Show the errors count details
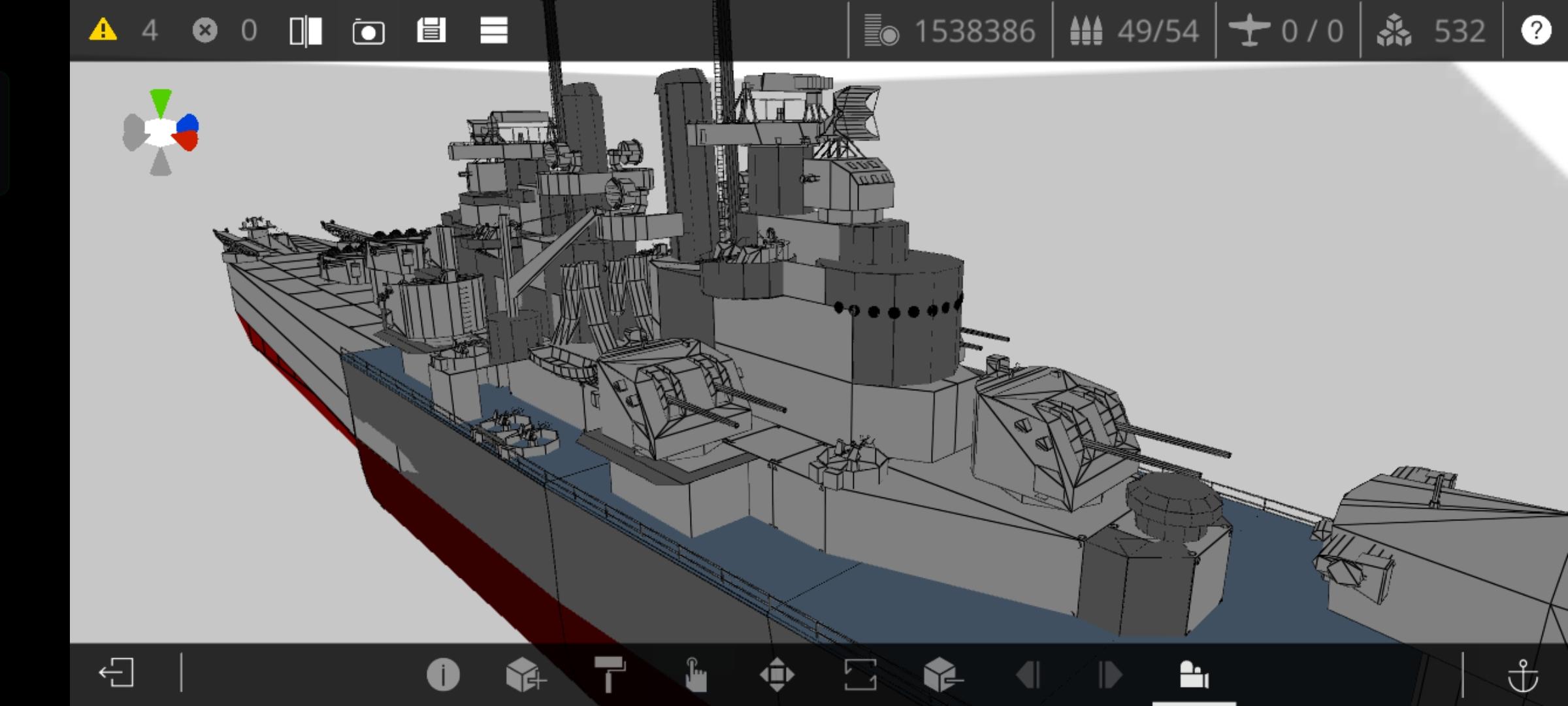 205,31
